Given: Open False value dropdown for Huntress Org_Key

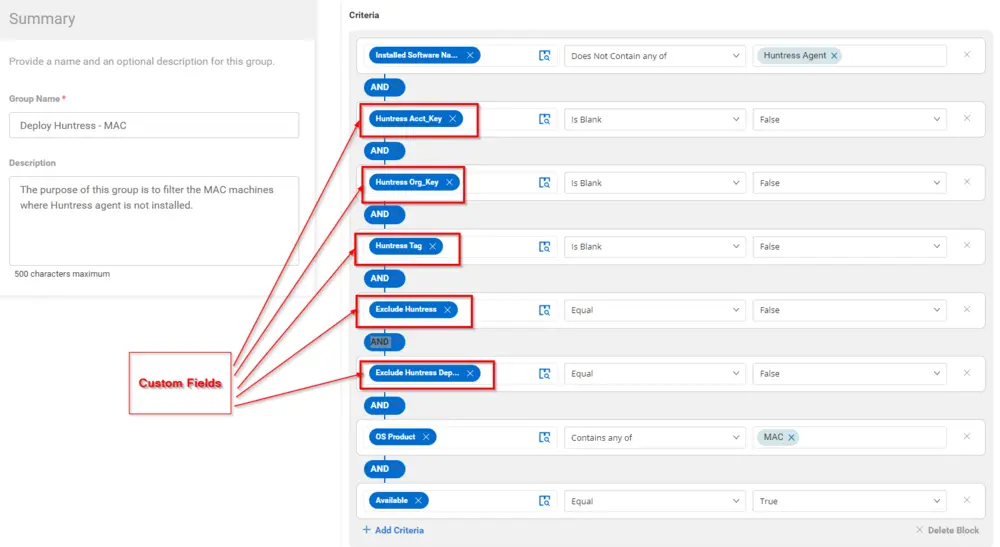Looking at the screenshot, I should pos(849,183).
